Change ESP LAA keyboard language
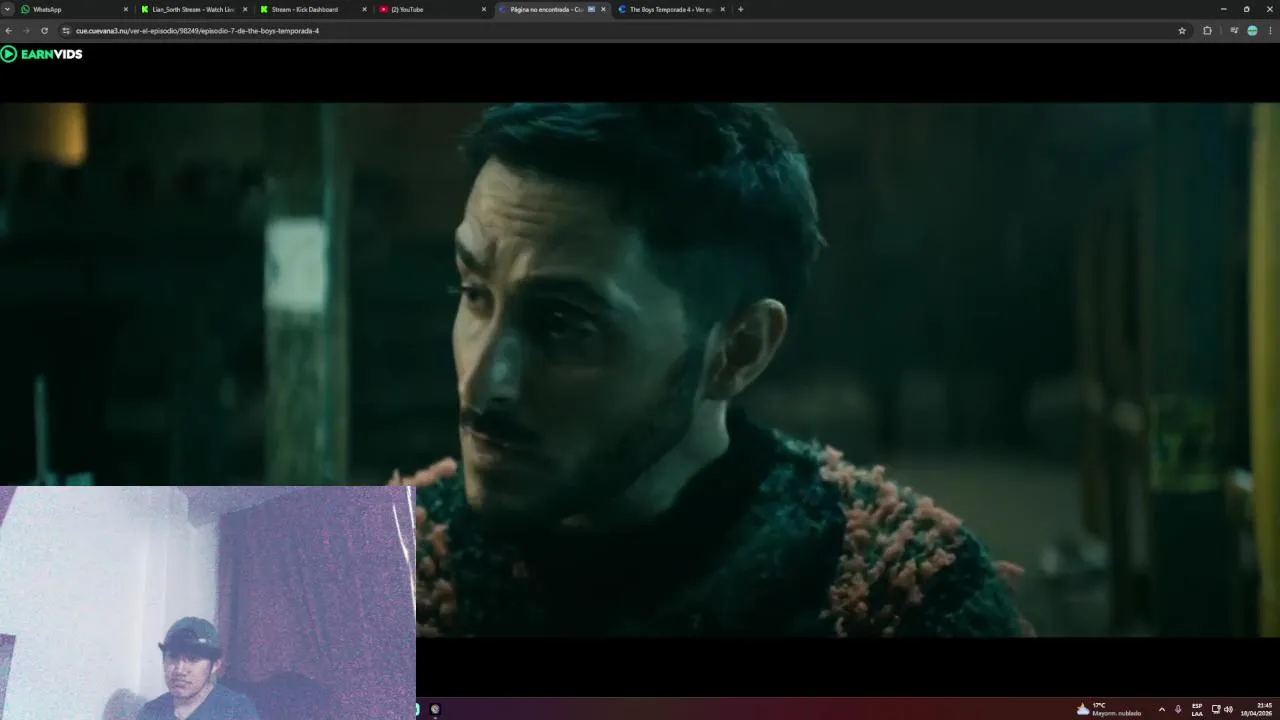This screenshot has width=1280, height=720. (1197, 709)
